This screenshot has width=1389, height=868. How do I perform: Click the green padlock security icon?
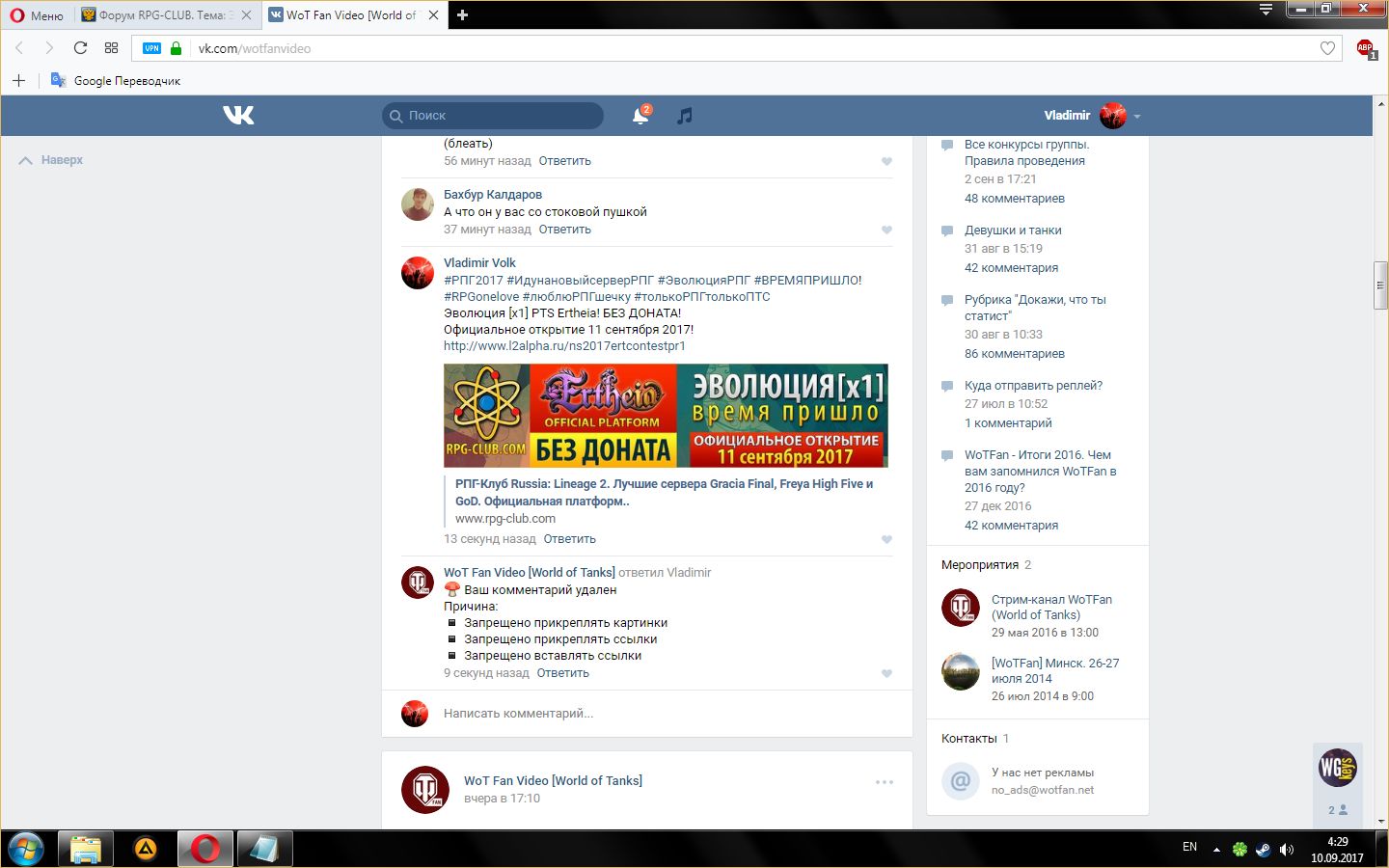tap(176, 48)
